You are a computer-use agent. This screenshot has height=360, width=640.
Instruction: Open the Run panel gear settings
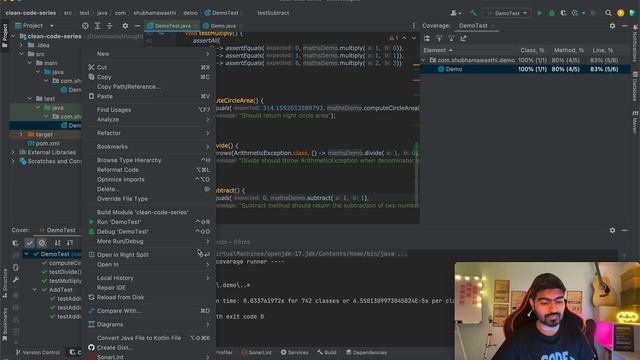612,230
